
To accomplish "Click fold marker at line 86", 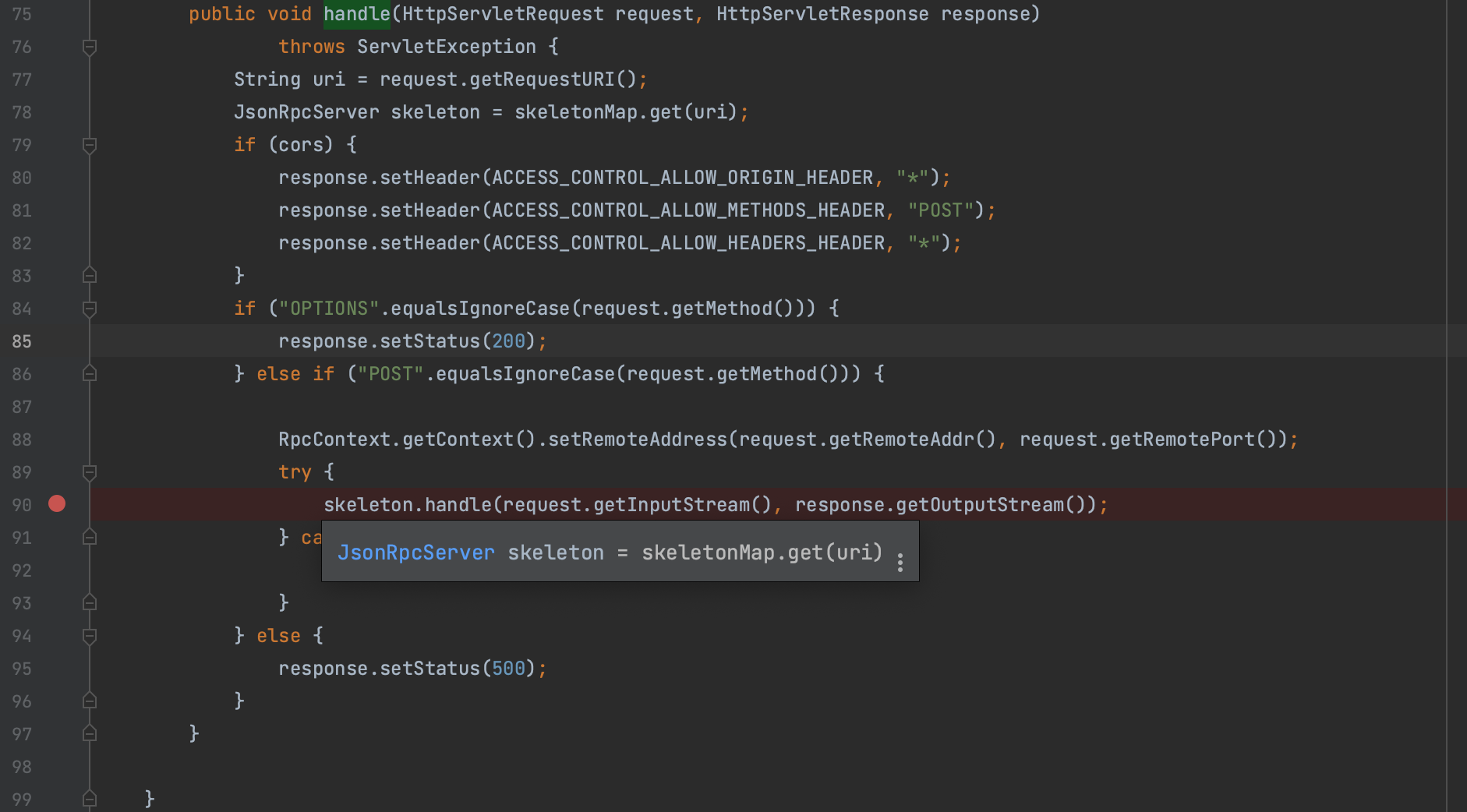I will point(90,373).
